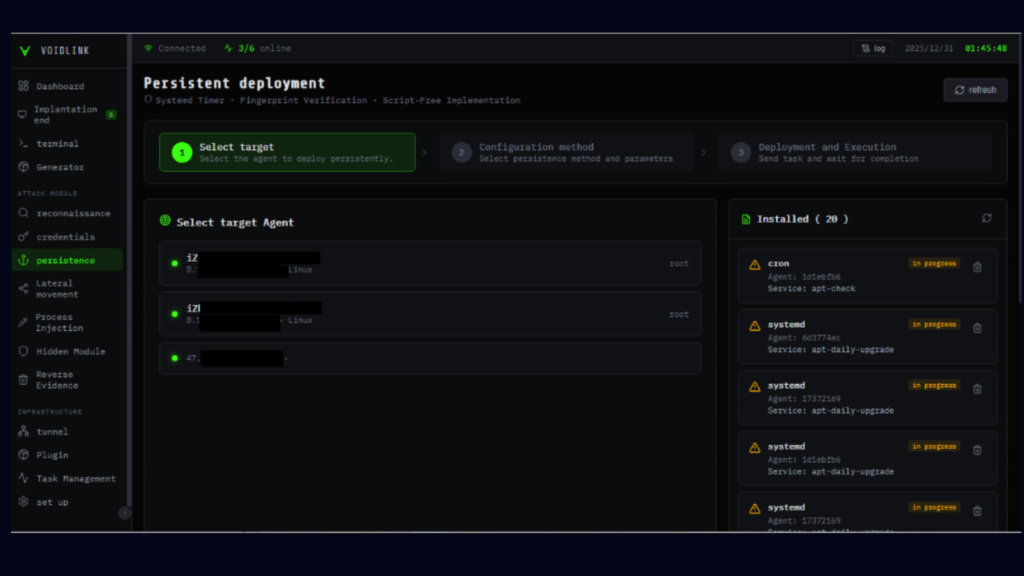The width and height of the screenshot is (1024, 576).
Task: Click the credentials key icon
Action: (23, 237)
